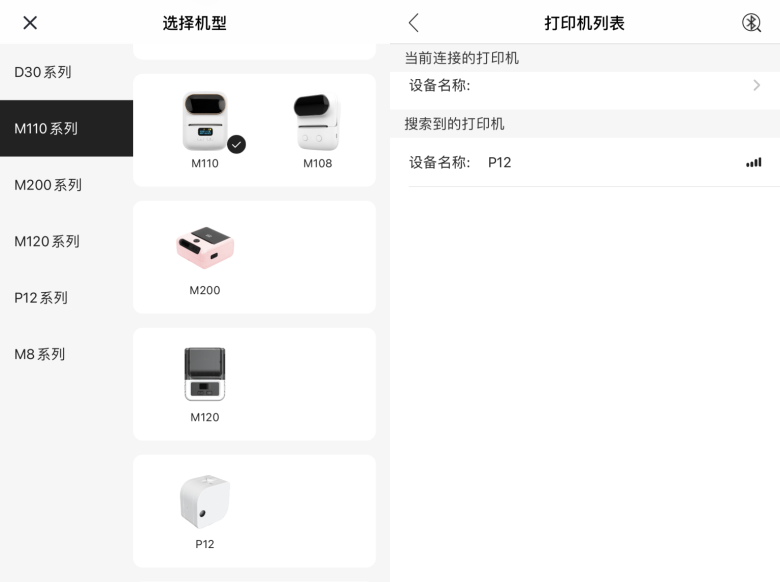This screenshot has height=582, width=780.
Task: Go back from printer list
Action: 414,22
